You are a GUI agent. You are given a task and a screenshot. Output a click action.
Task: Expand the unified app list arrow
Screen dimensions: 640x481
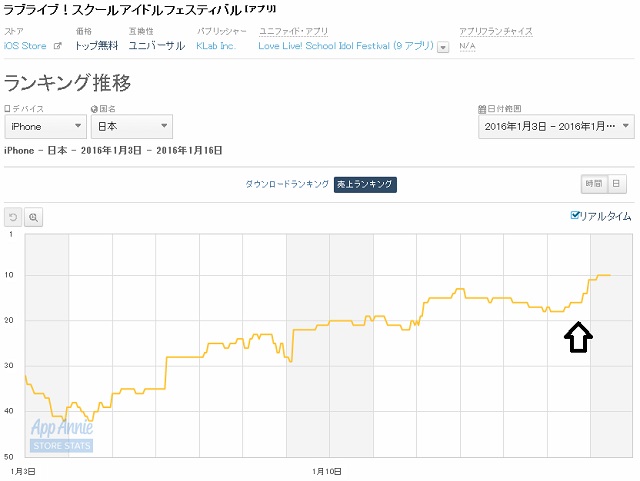443,47
